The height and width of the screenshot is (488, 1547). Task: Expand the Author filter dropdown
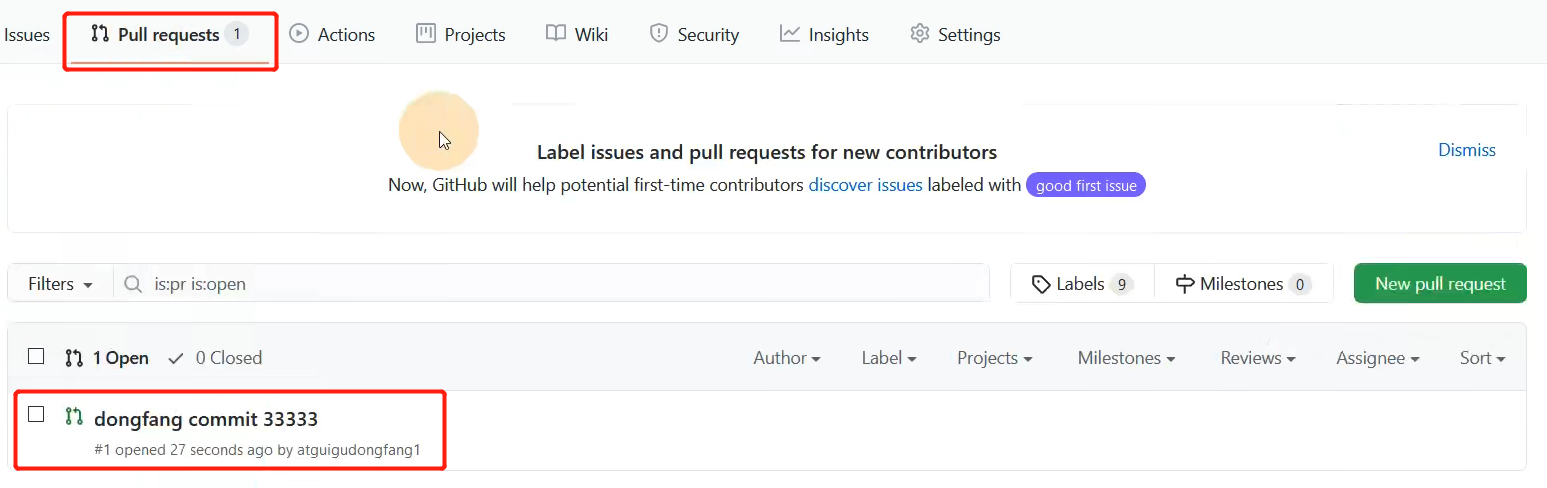click(x=787, y=358)
